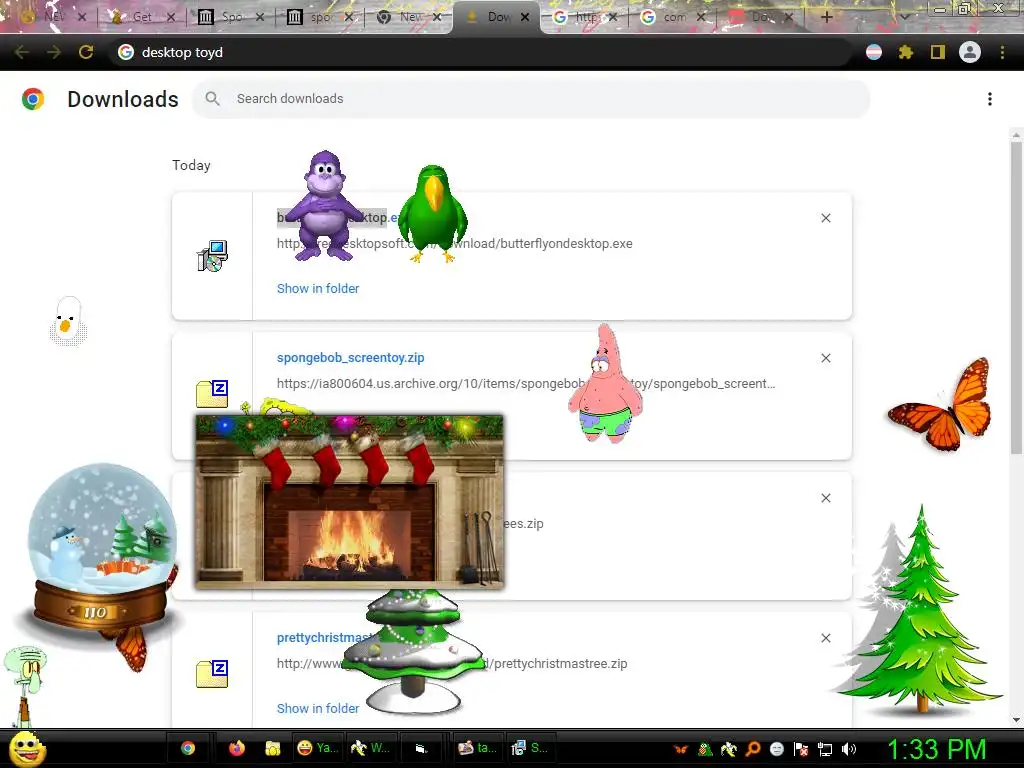Image resolution: width=1024 pixels, height=768 pixels.
Task: Click the scrollbar down arrow
Action: (x=1016, y=720)
